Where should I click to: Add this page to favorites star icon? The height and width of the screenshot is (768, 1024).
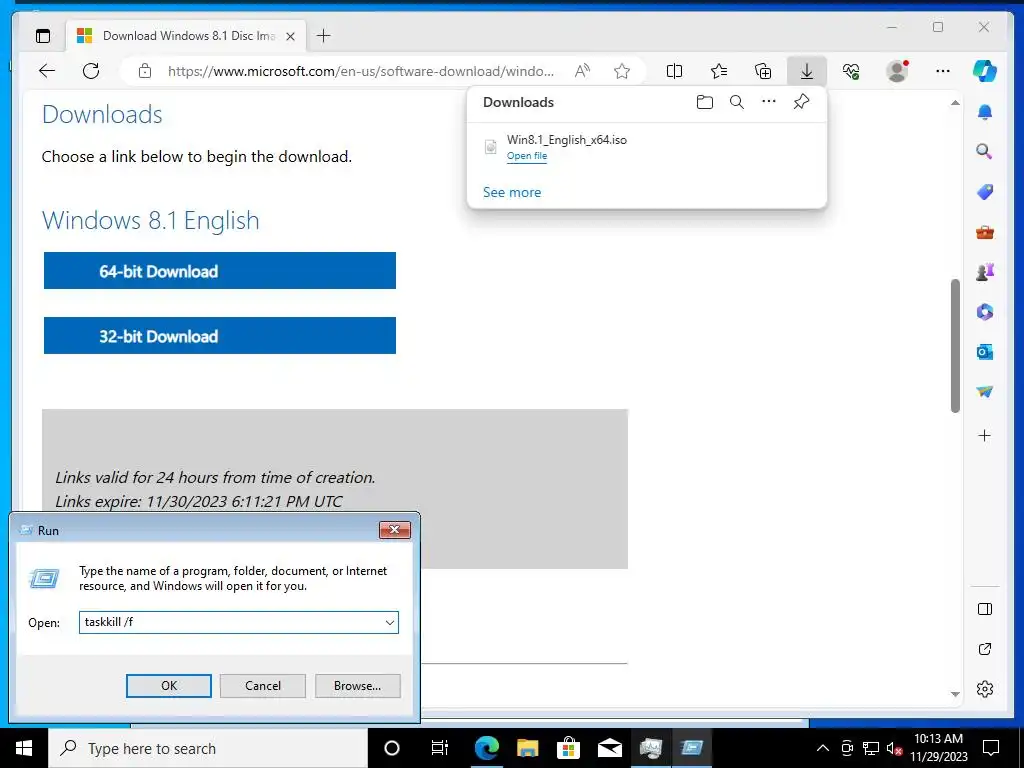622,71
